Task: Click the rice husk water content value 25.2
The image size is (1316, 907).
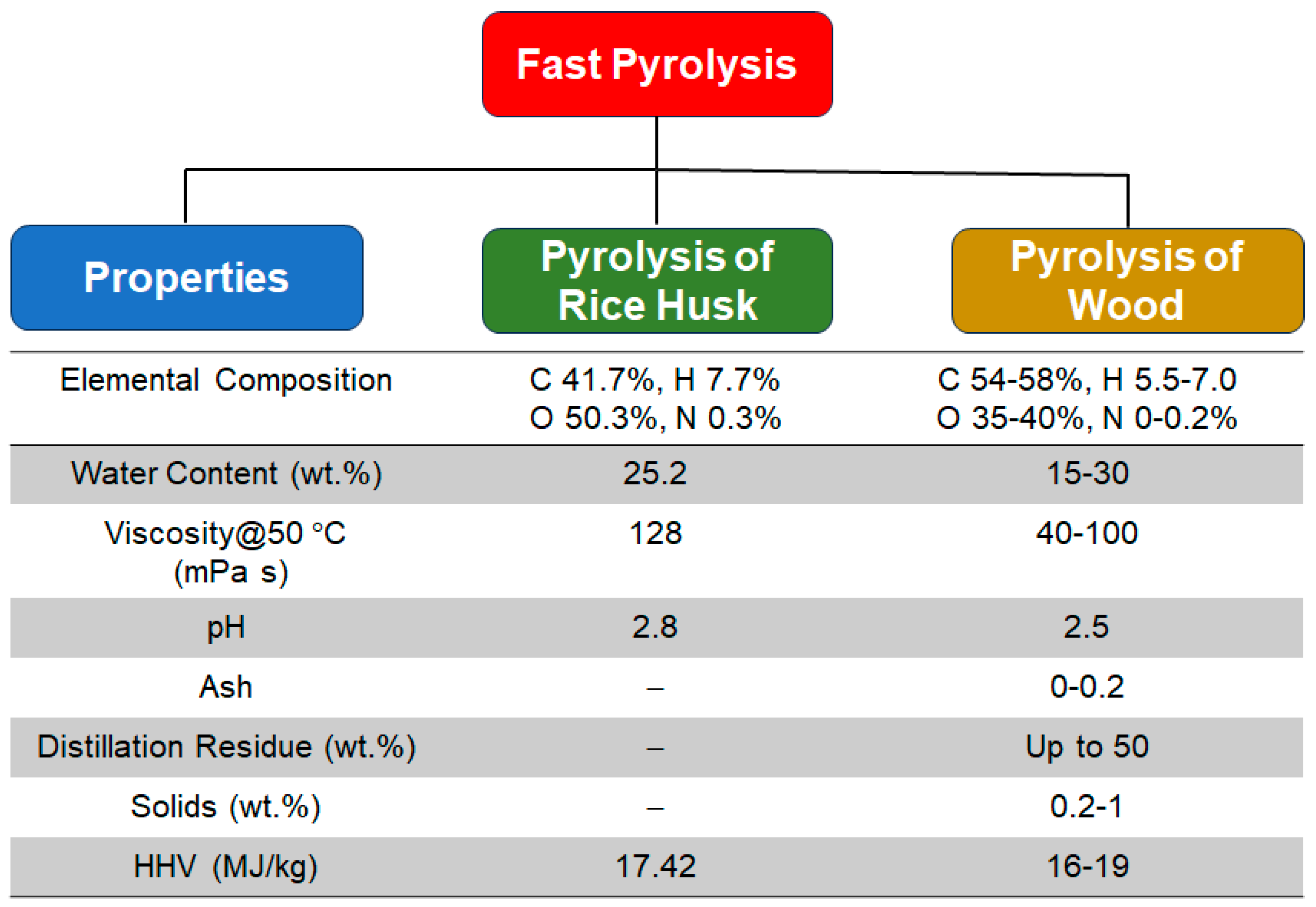Action: tap(655, 473)
